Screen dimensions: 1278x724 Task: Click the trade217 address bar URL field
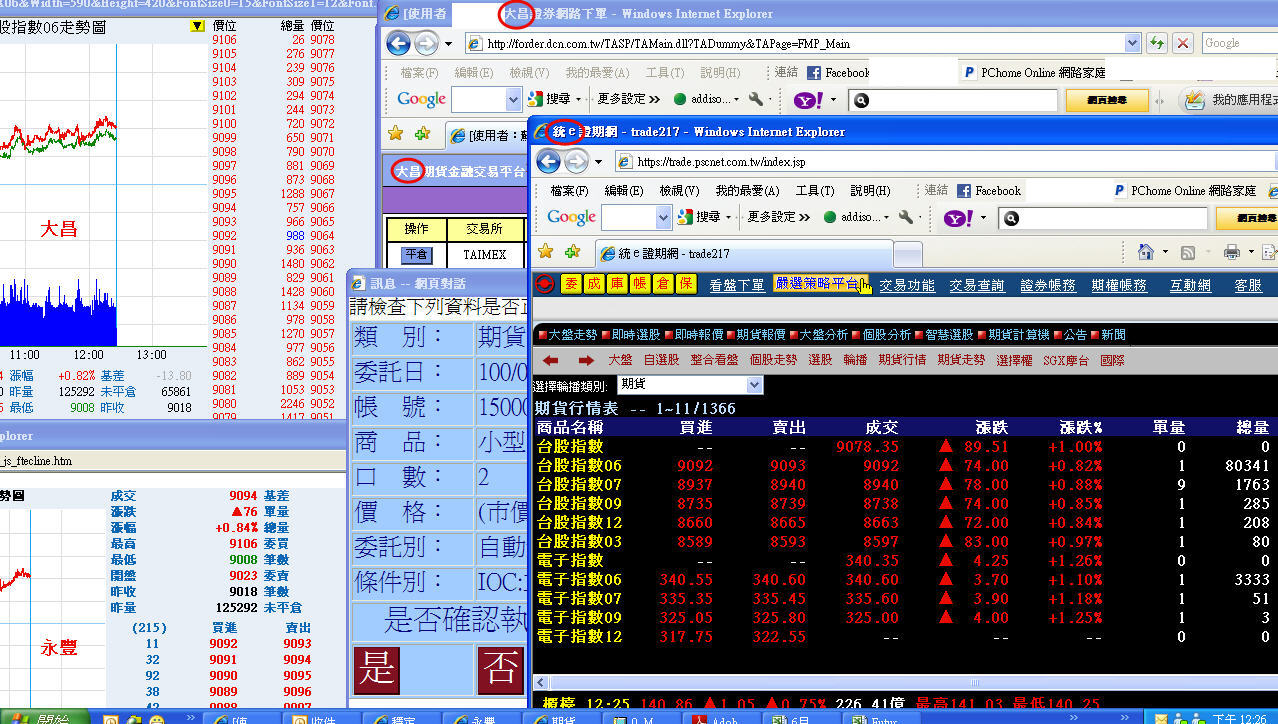[x=945, y=161]
